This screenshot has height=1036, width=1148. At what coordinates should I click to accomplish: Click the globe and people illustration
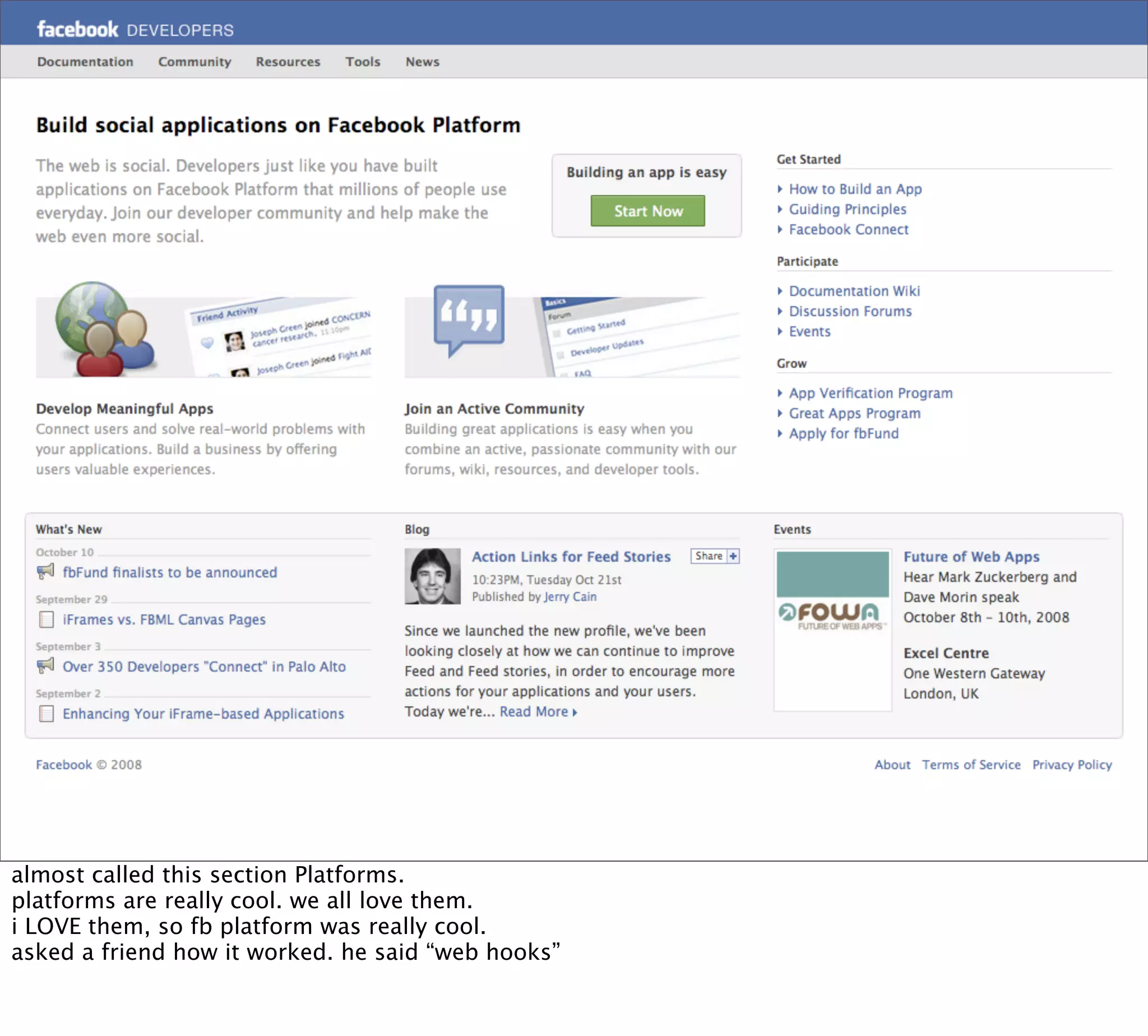(105, 329)
